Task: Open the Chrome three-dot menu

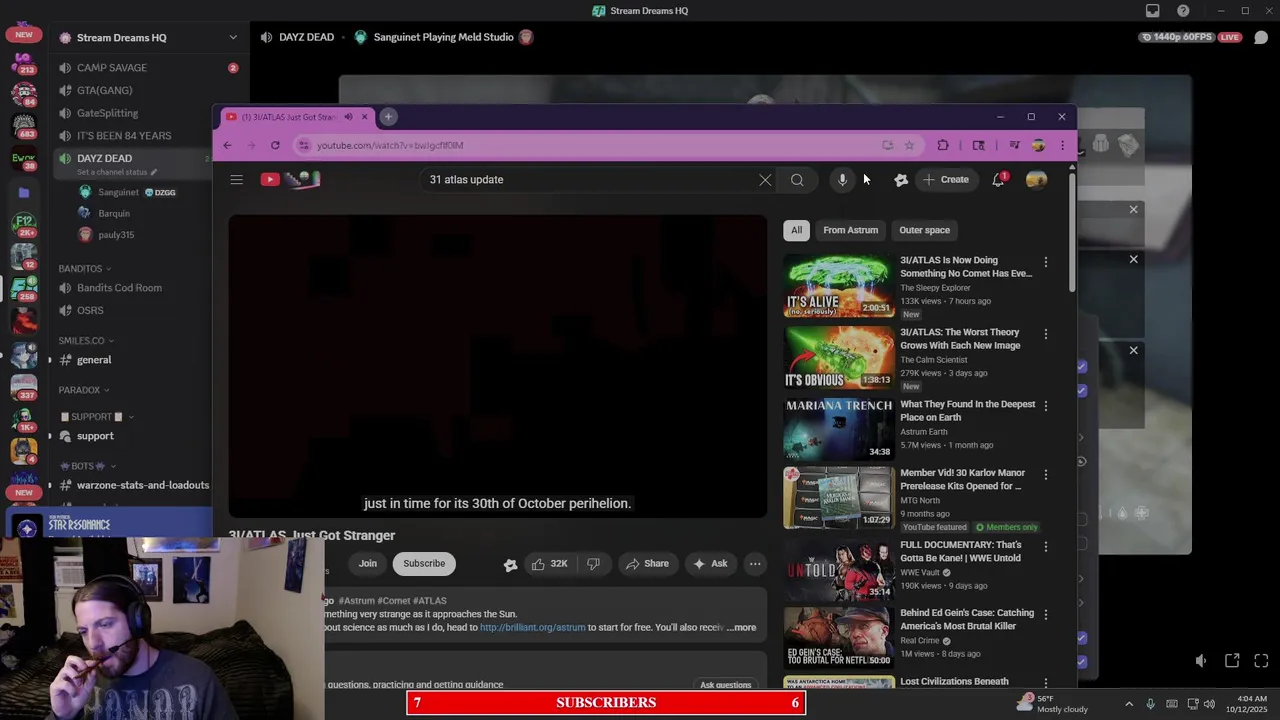Action: (x=1062, y=145)
